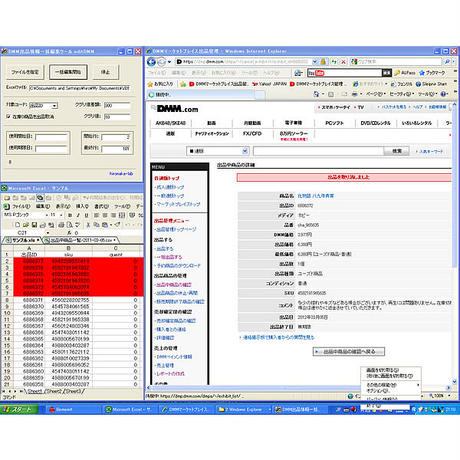Click the IE refresh icon beside address bar

click(334, 62)
